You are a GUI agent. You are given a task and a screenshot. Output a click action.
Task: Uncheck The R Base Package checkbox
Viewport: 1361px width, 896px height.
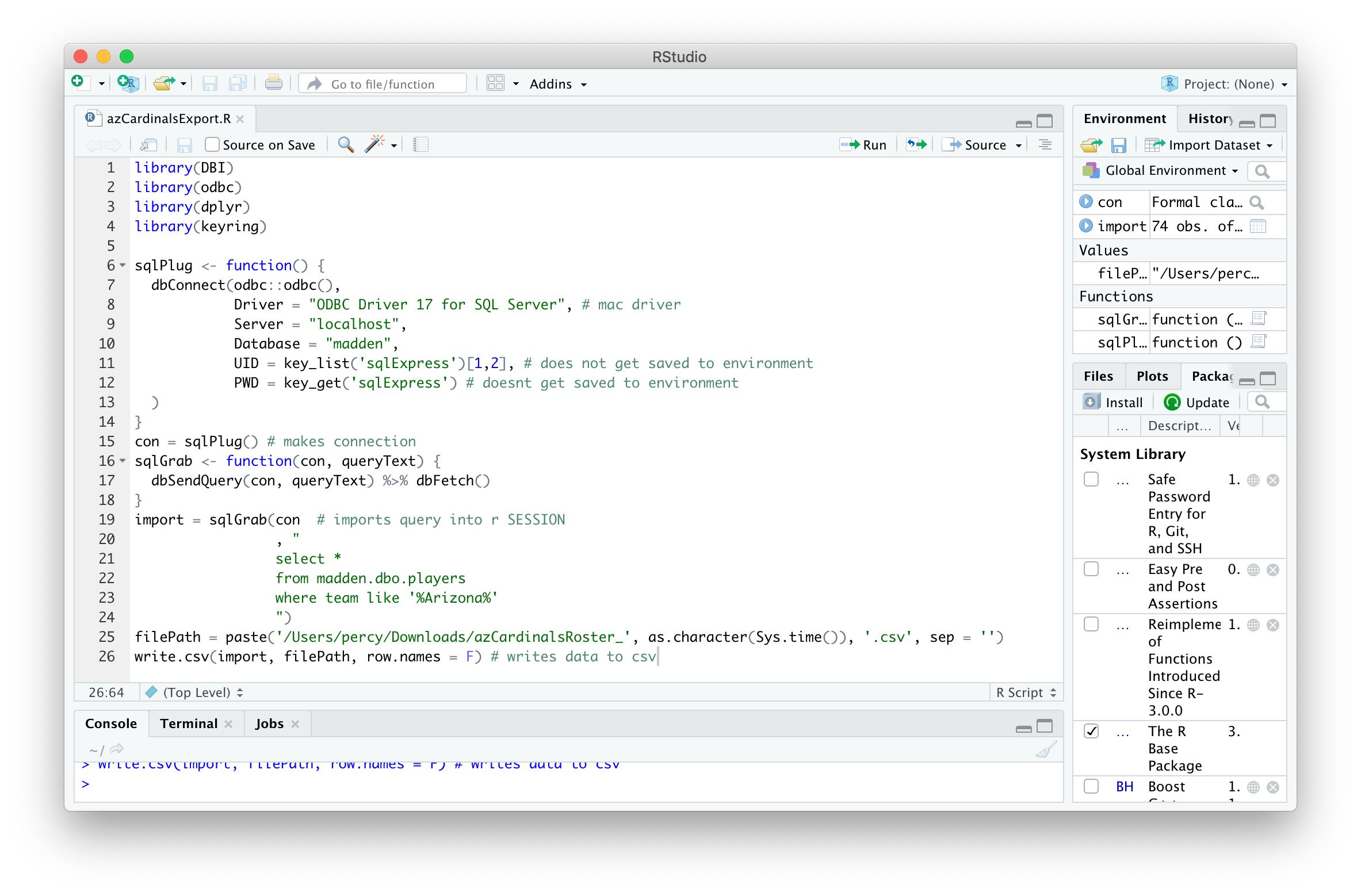(1091, 731)
